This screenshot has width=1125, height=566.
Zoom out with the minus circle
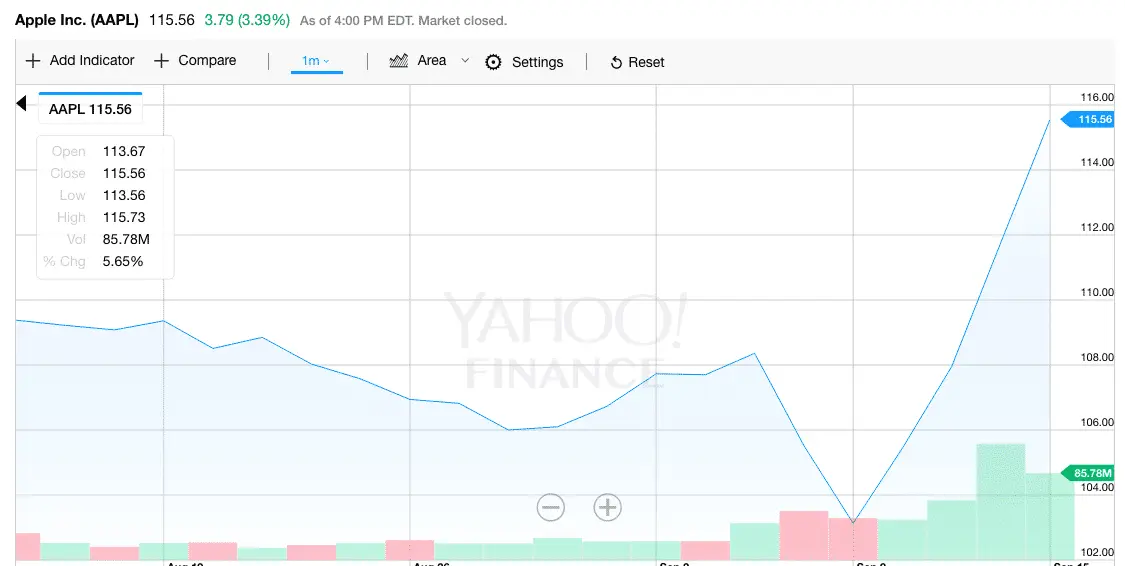click(551, 507)
